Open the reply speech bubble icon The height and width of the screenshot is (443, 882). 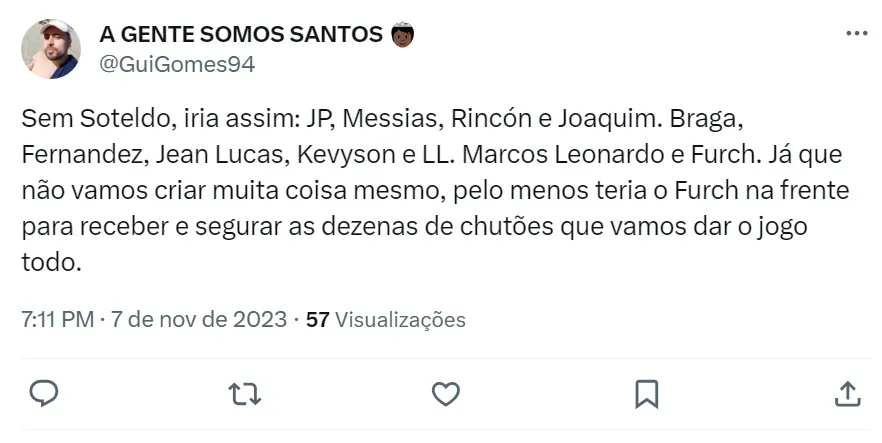point(43,393)
